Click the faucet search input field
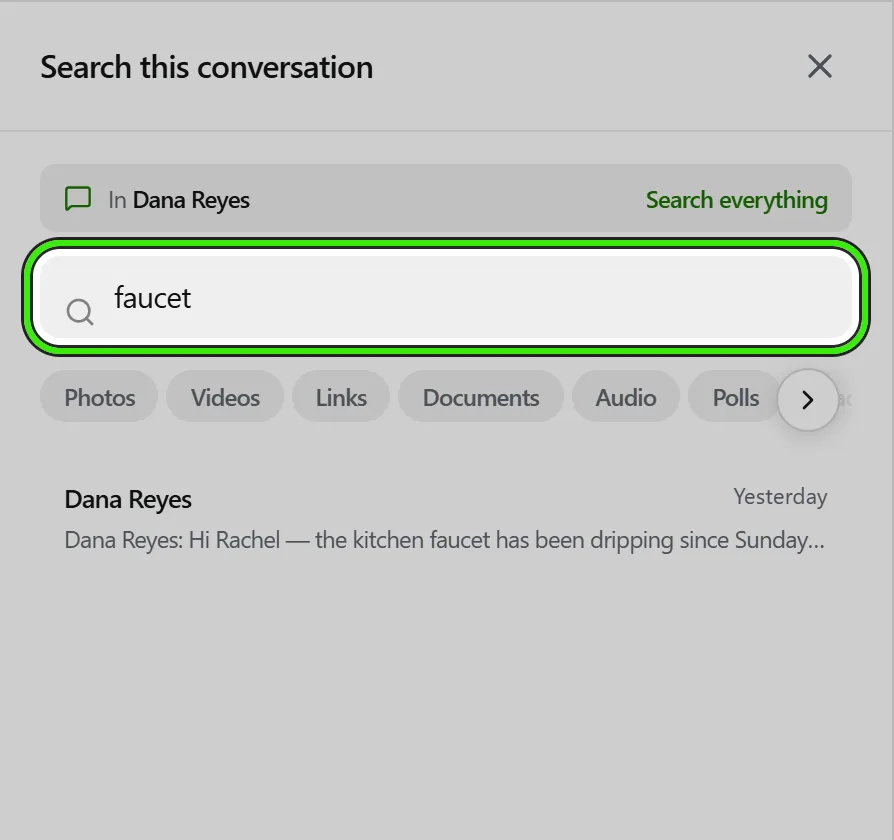Screen dimensions: 894x840 (446, 297)
